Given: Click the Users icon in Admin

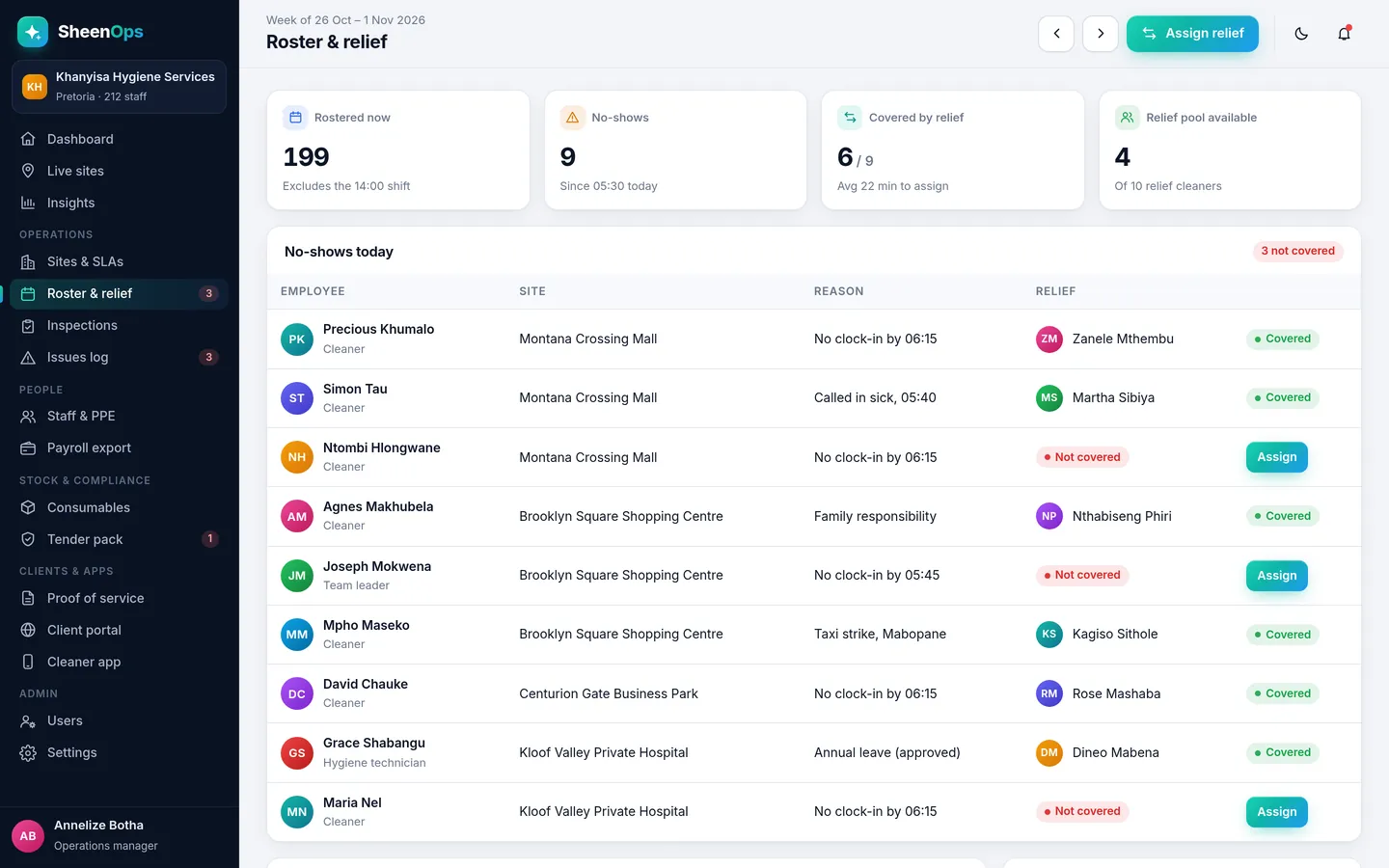Looking at the screenshot, I should point(28,721).
